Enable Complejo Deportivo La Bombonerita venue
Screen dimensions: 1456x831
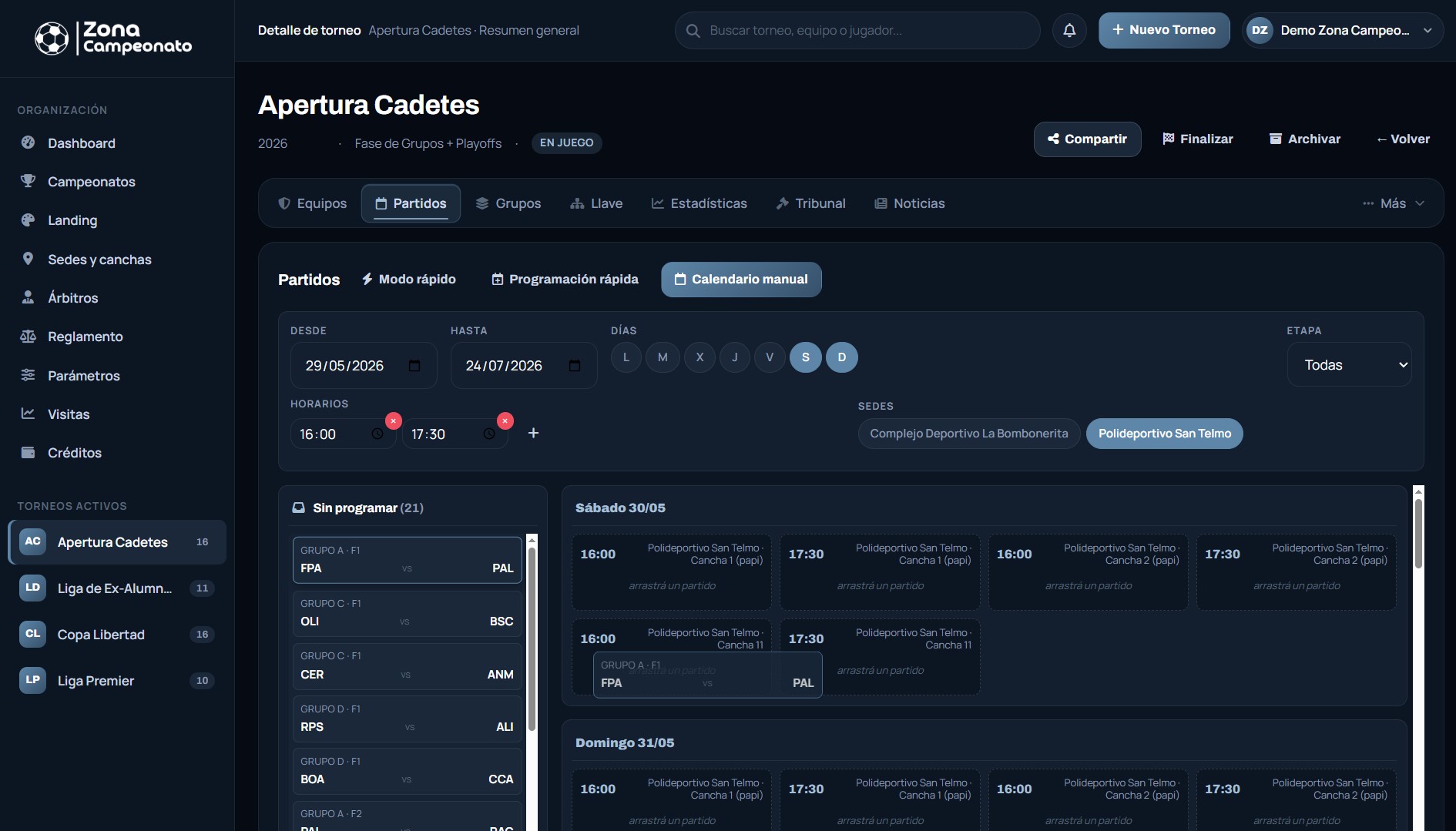coord(969,434)
